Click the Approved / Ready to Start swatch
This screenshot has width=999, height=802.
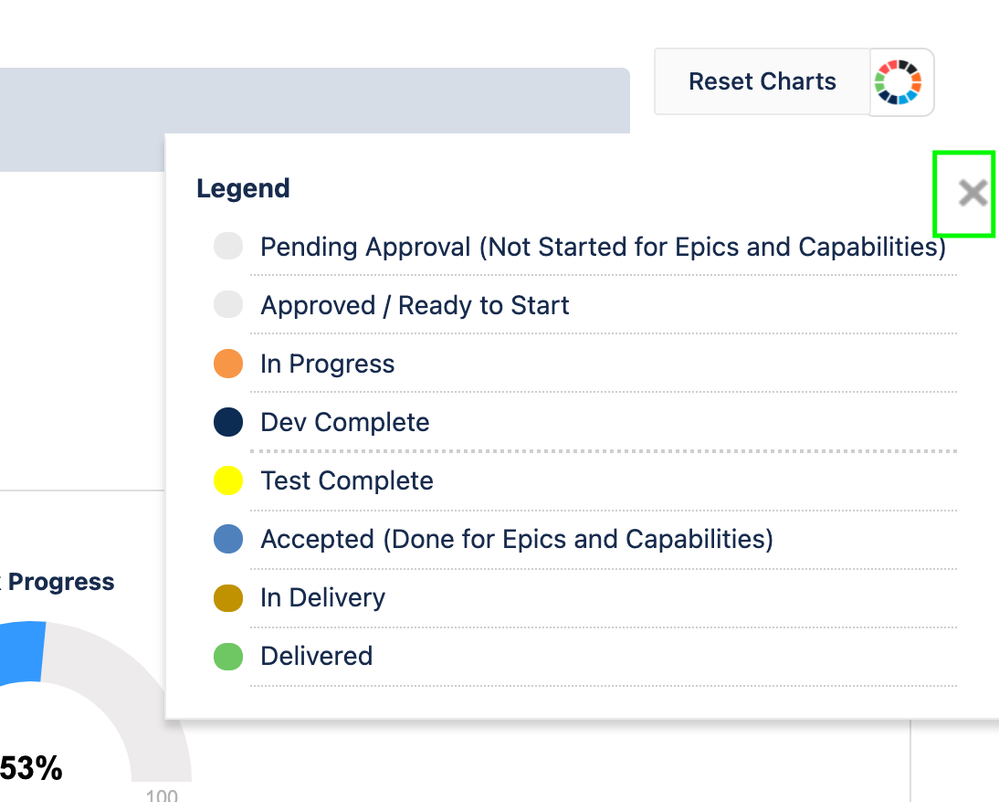coord(228,304)
